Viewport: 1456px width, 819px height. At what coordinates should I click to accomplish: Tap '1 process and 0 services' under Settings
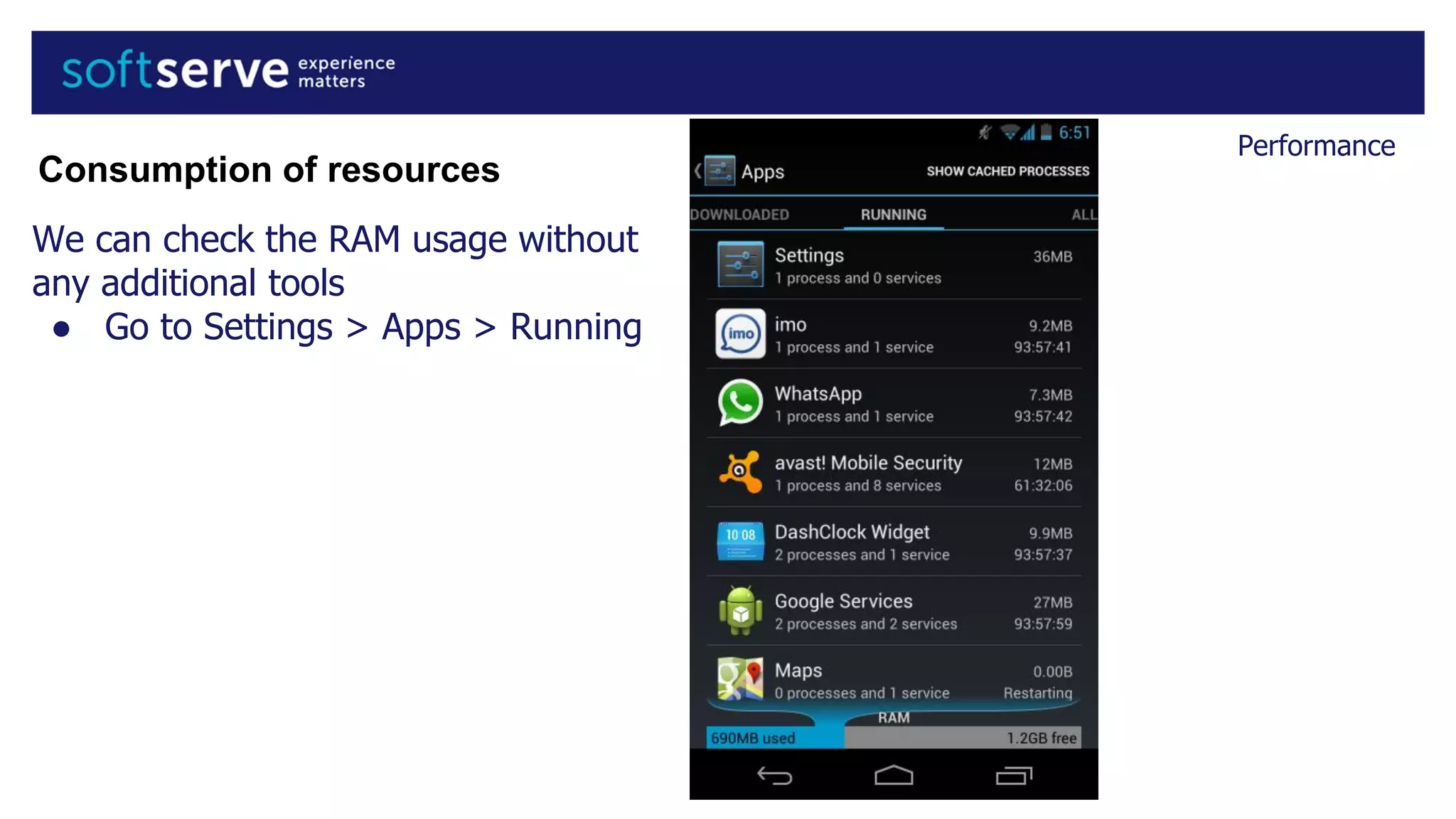coord(857,278)
